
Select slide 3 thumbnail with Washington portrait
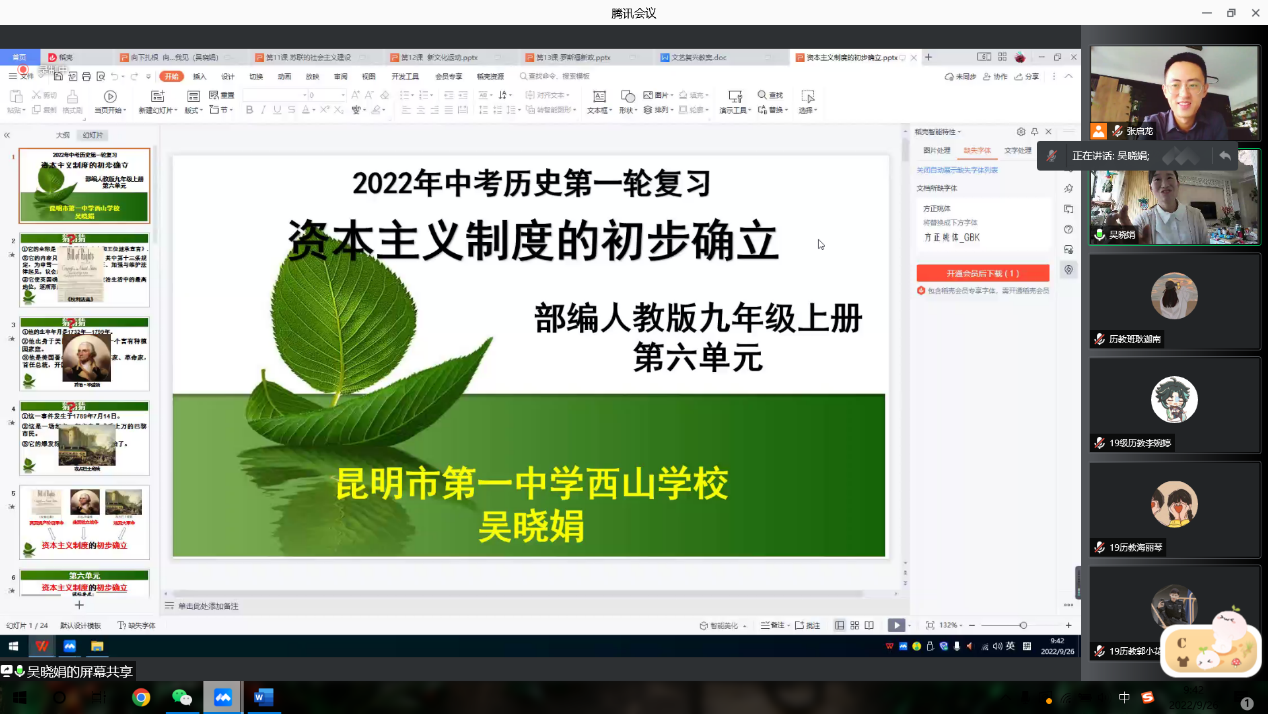(85, 355)
